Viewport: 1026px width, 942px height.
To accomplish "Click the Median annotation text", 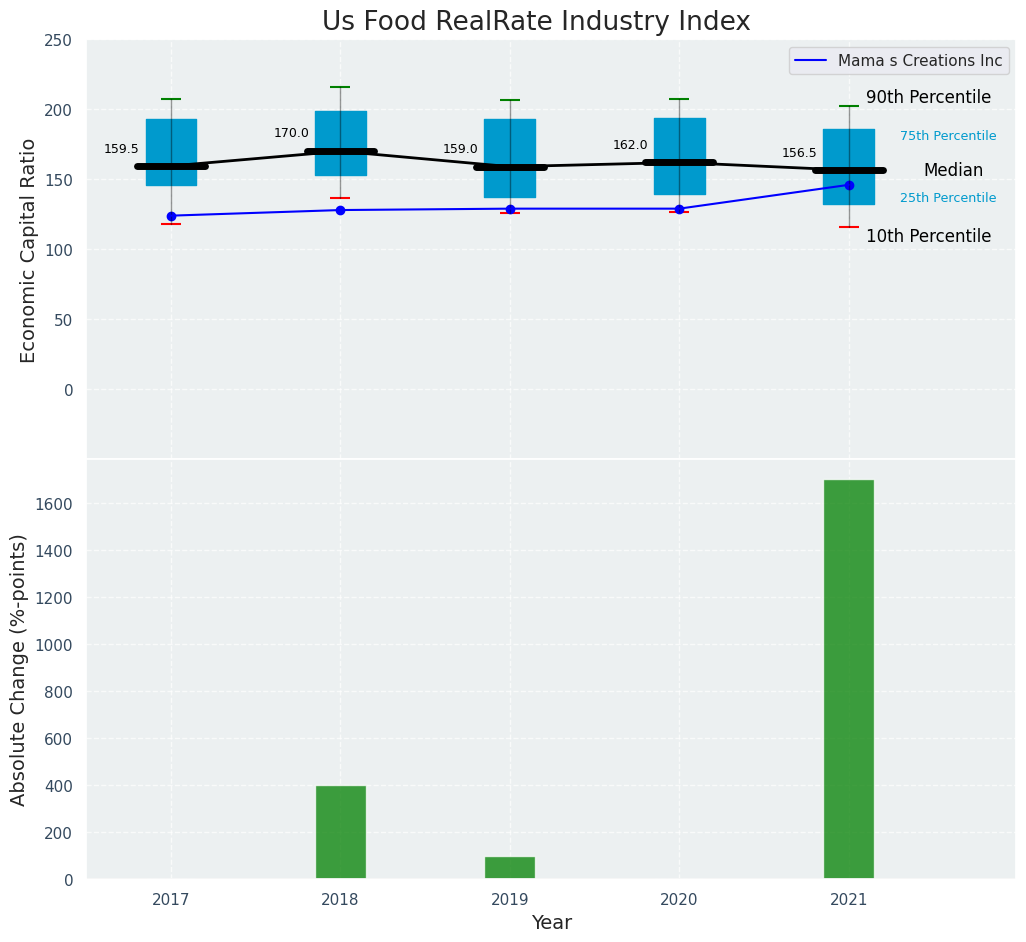I will tap(953, 171).
